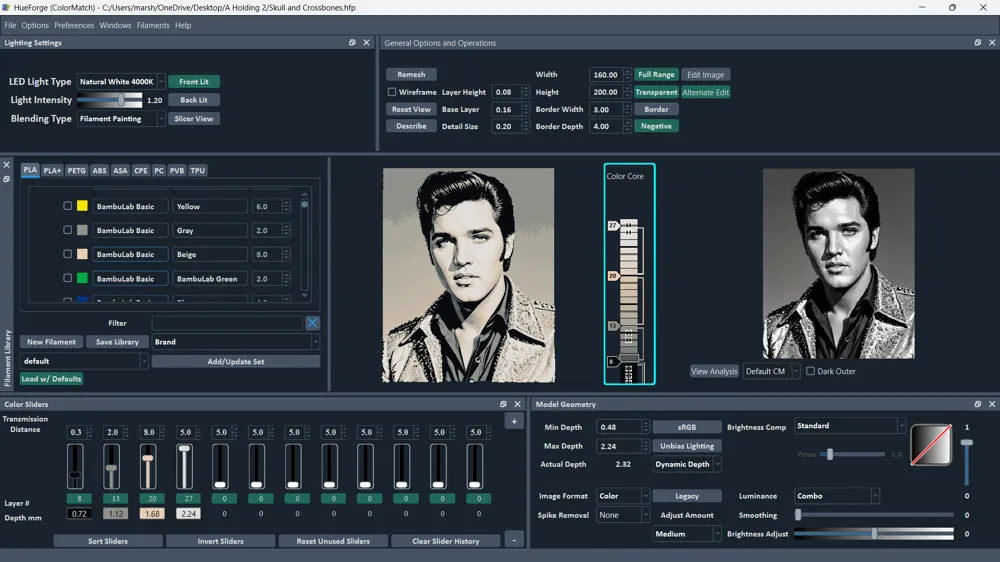This screenshot has height=562, width=1000.
Task: Click the Brightness Adjust slider
Action: click(x=874, y=534)
